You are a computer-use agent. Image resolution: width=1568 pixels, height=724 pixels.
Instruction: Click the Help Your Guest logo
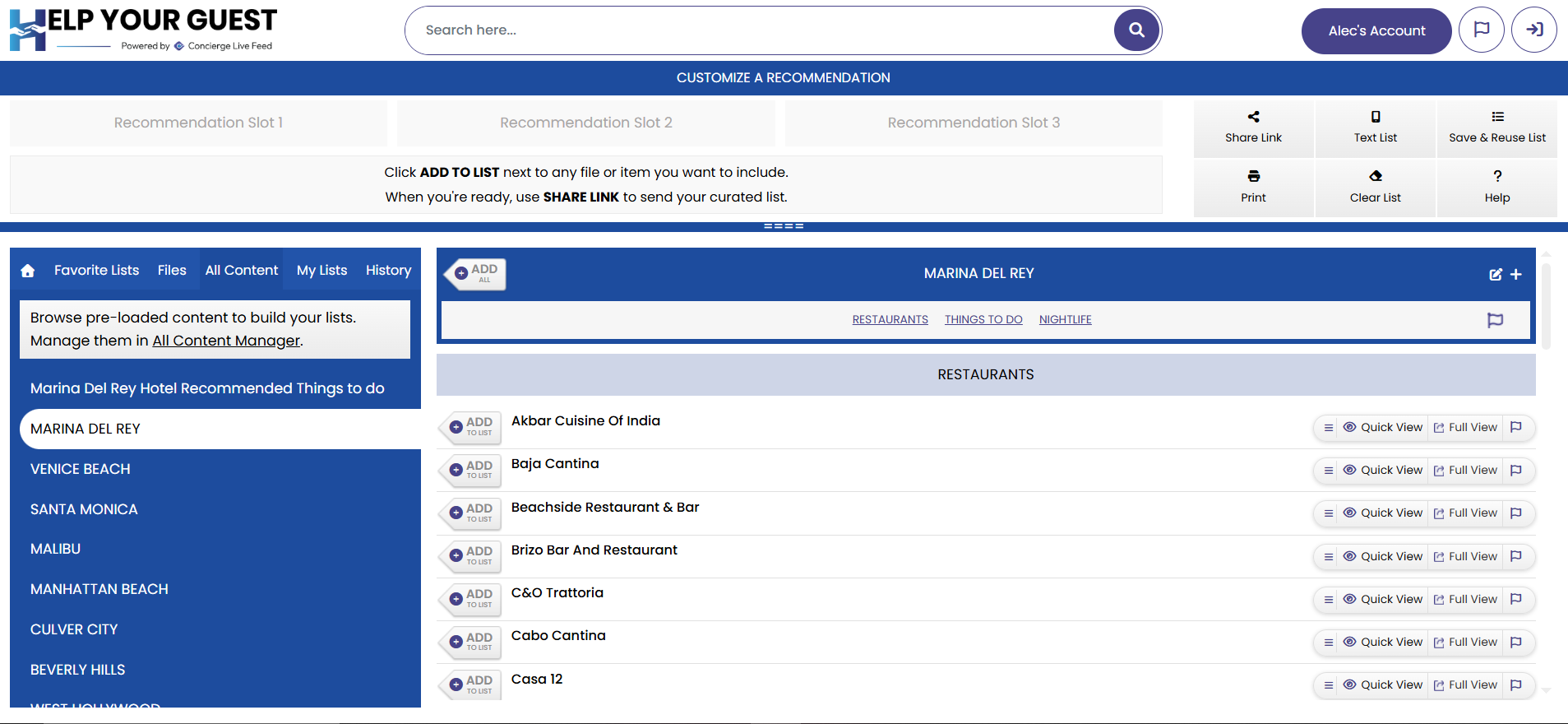[143, 30]
